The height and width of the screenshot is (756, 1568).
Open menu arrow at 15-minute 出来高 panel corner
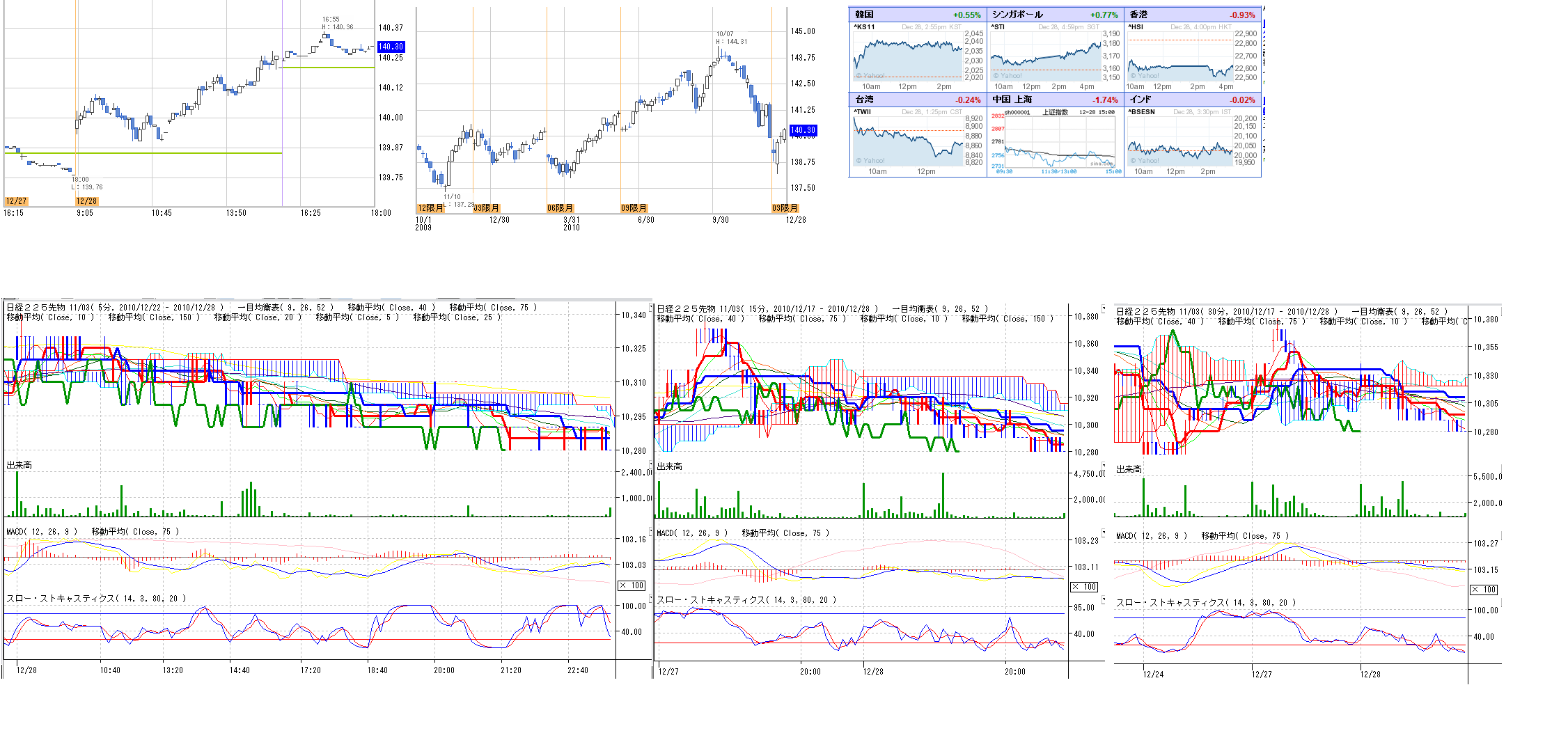[x=1103, y=464]
